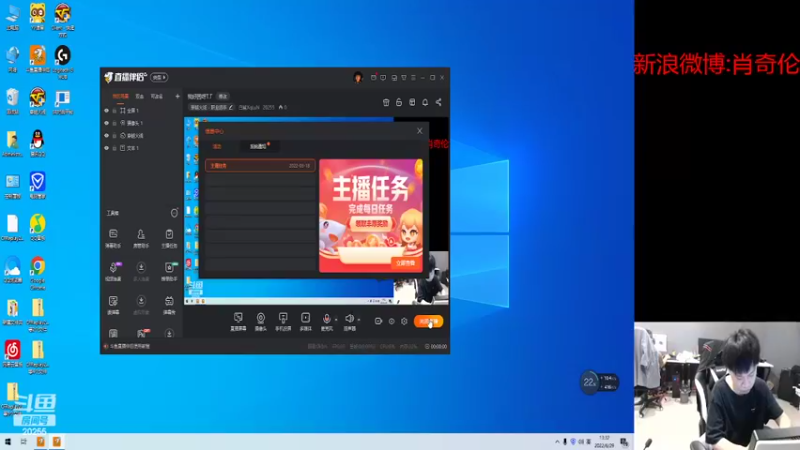Screen dimensions: 800x450
Task: Switch to the third scene tab
Action: pyautogui.click(x=157, y=96)
